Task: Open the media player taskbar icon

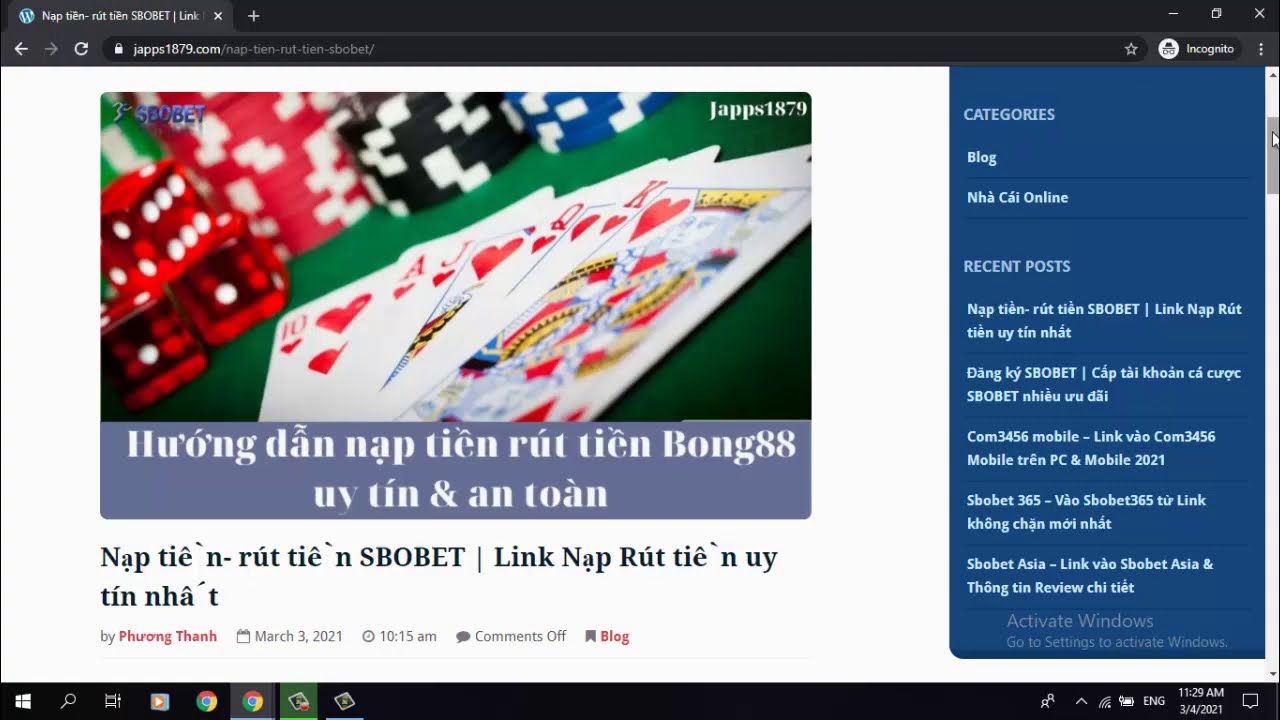Action: (159, 701)
